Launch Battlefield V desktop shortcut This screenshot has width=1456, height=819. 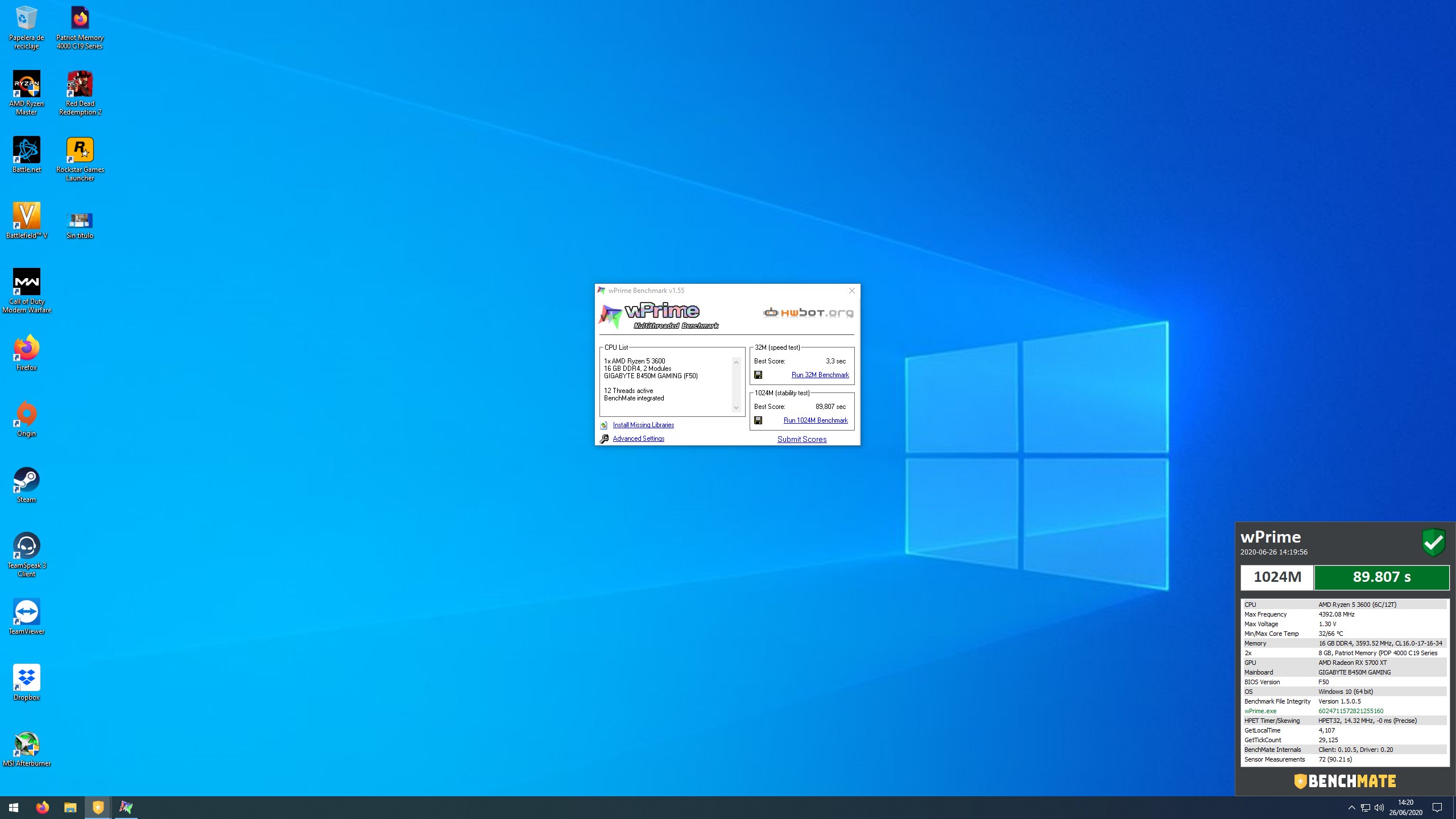pos(26,221)
